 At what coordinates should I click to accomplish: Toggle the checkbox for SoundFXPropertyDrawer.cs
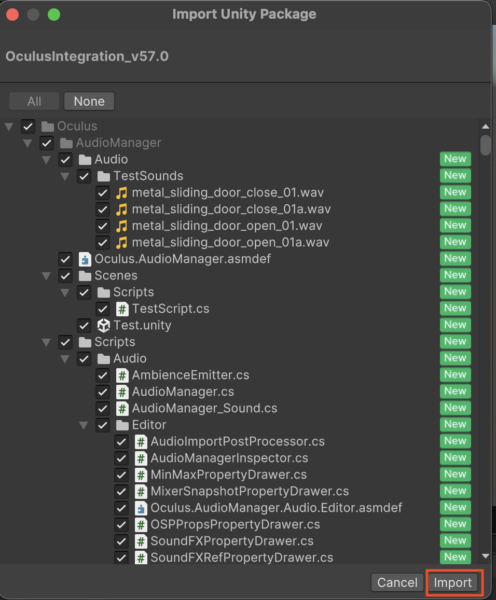click(121, 541)
